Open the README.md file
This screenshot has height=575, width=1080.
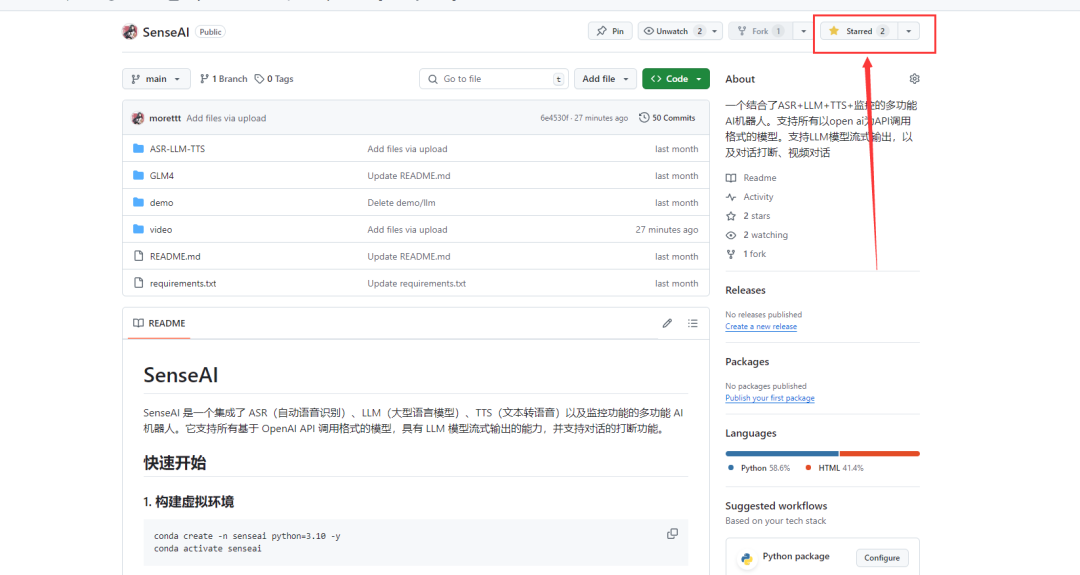tap(175, 256)
